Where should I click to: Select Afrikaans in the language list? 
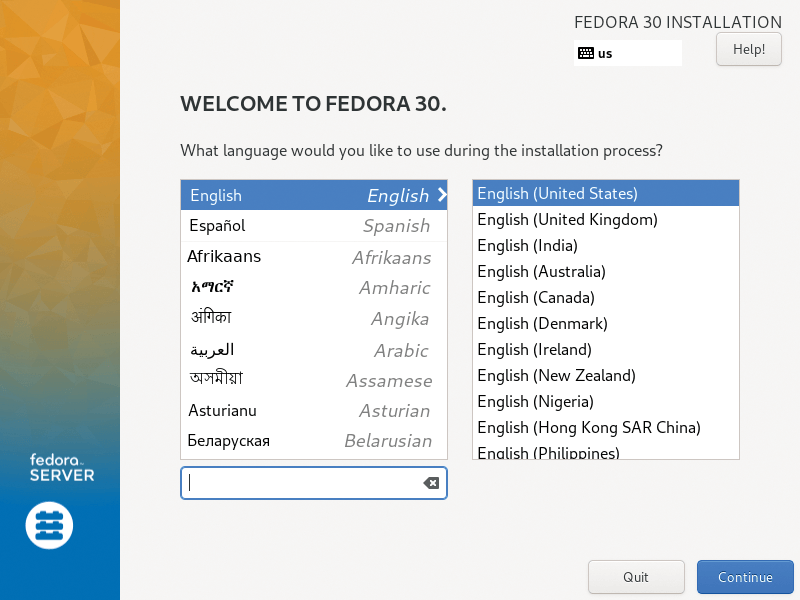click(314, 257)
